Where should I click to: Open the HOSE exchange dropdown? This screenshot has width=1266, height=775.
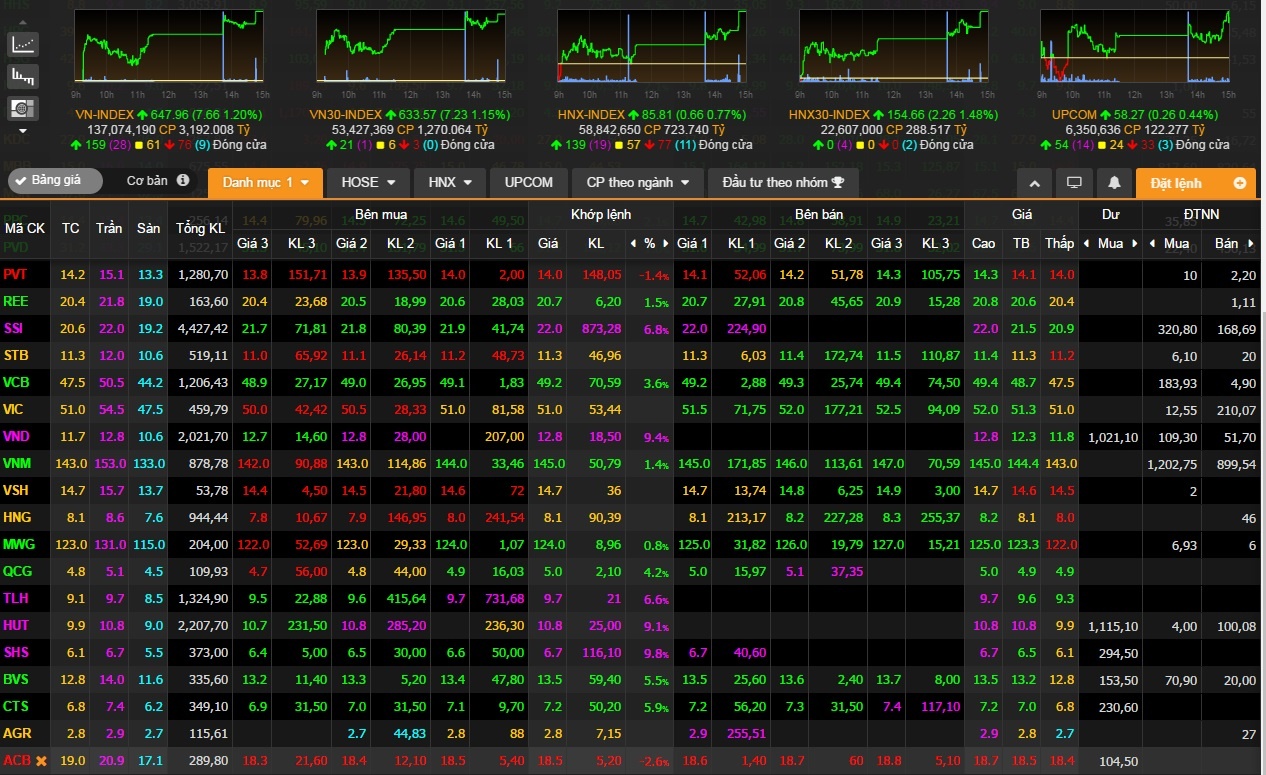[368, 183]
